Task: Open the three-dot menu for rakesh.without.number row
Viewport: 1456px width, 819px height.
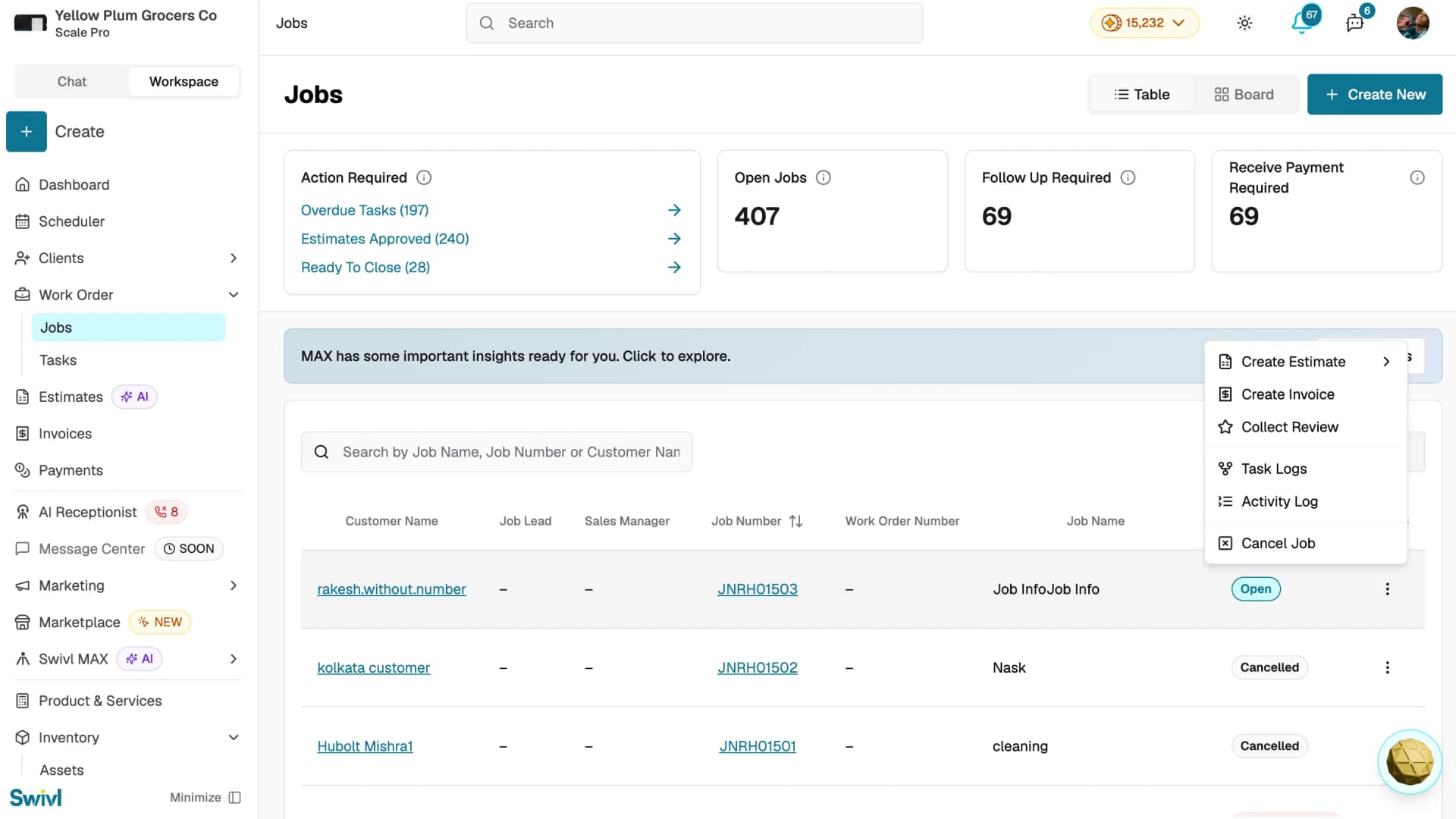Action: point(1387,589)
